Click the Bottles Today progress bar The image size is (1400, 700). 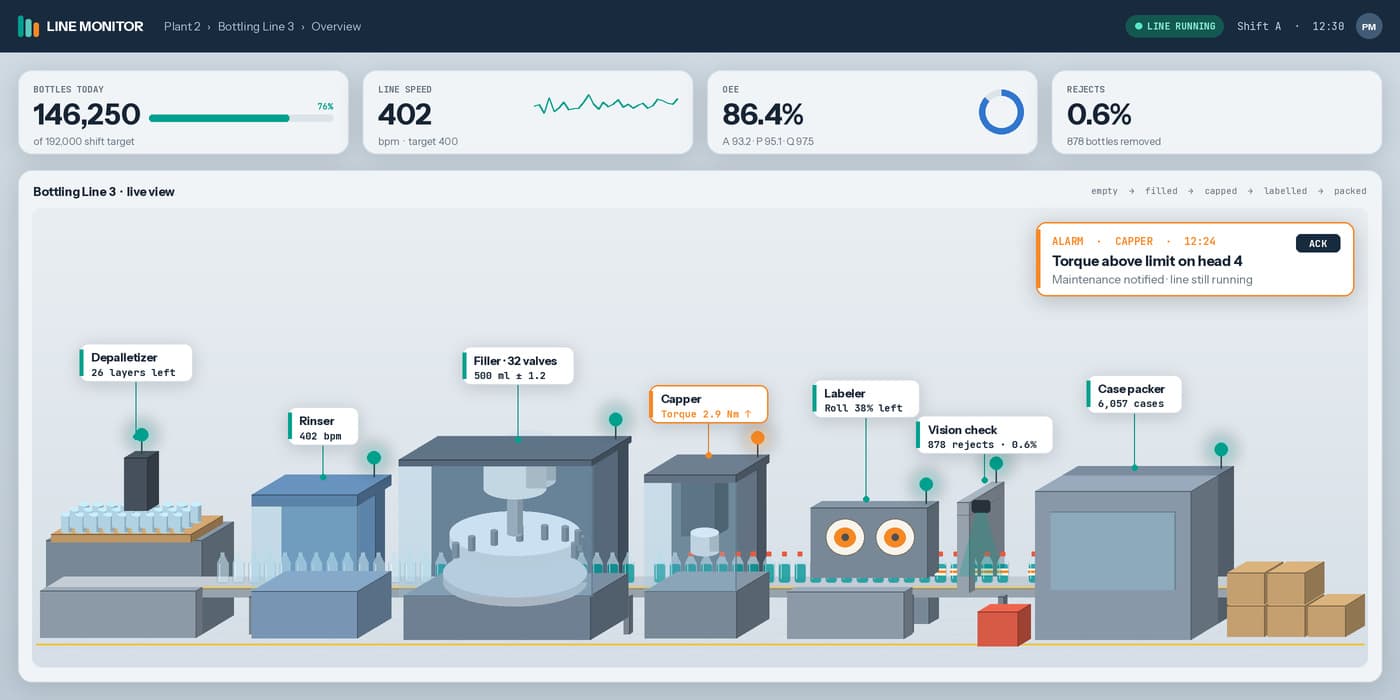point(241,118)
